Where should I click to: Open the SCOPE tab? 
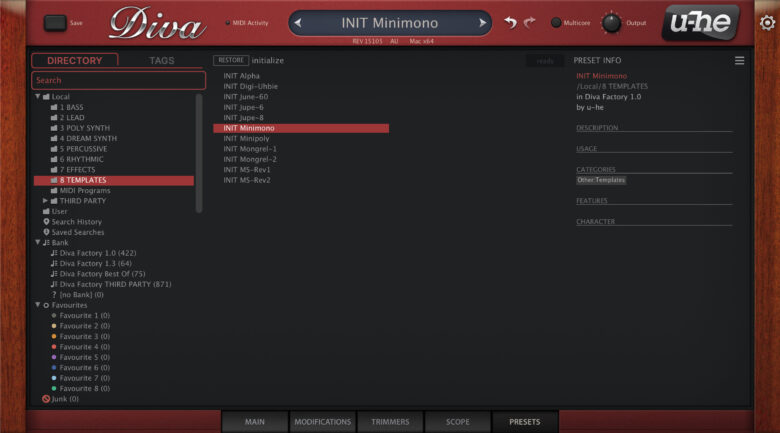[458, 422]
